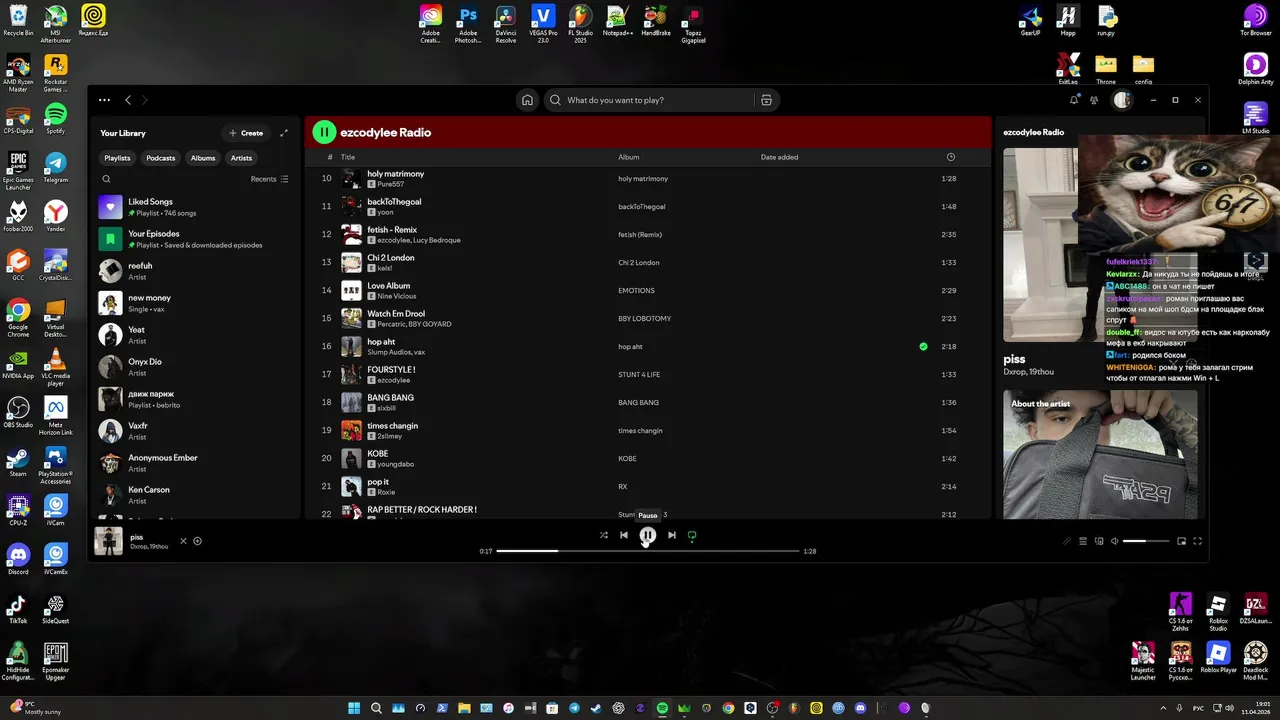Image resolution: width=1280 pixels, height=720 pixels.
Task: Search within Your Library magnifier icon
Action: point(106,179)
